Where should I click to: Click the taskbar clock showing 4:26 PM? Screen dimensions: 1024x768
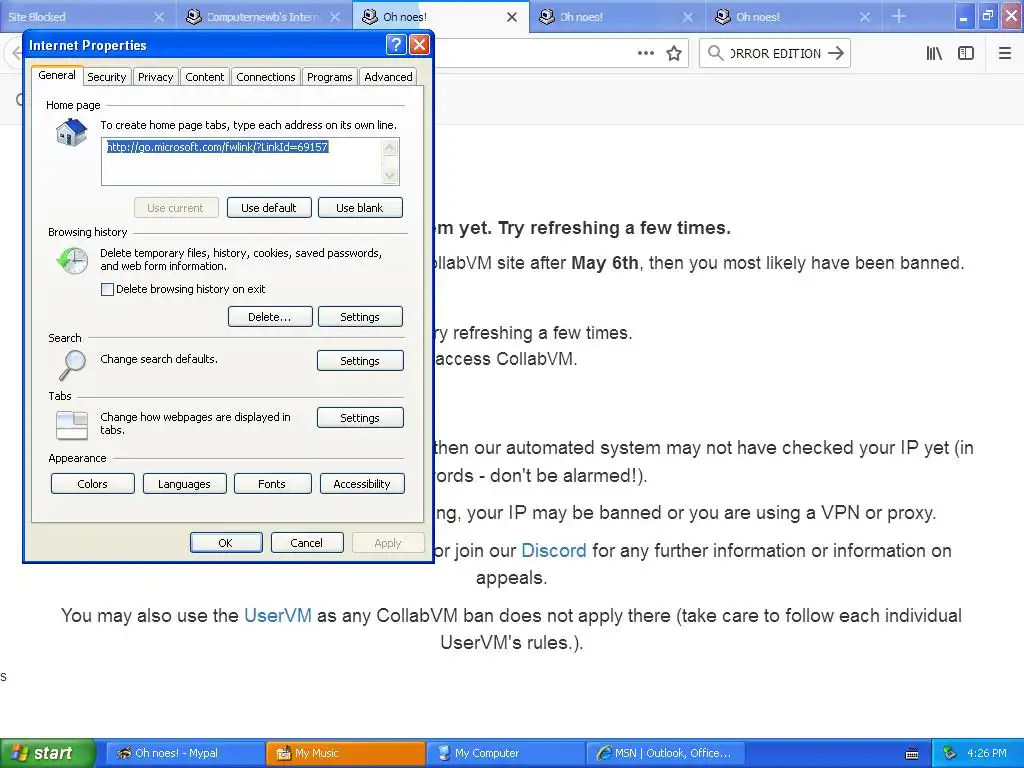(x=987, y=753)
